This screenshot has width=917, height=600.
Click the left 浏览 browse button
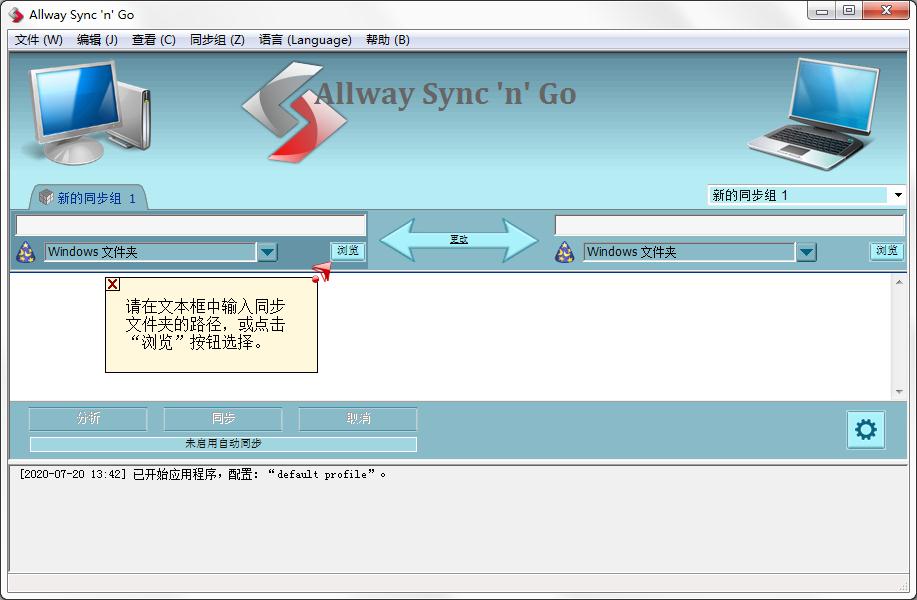(348, 251)
